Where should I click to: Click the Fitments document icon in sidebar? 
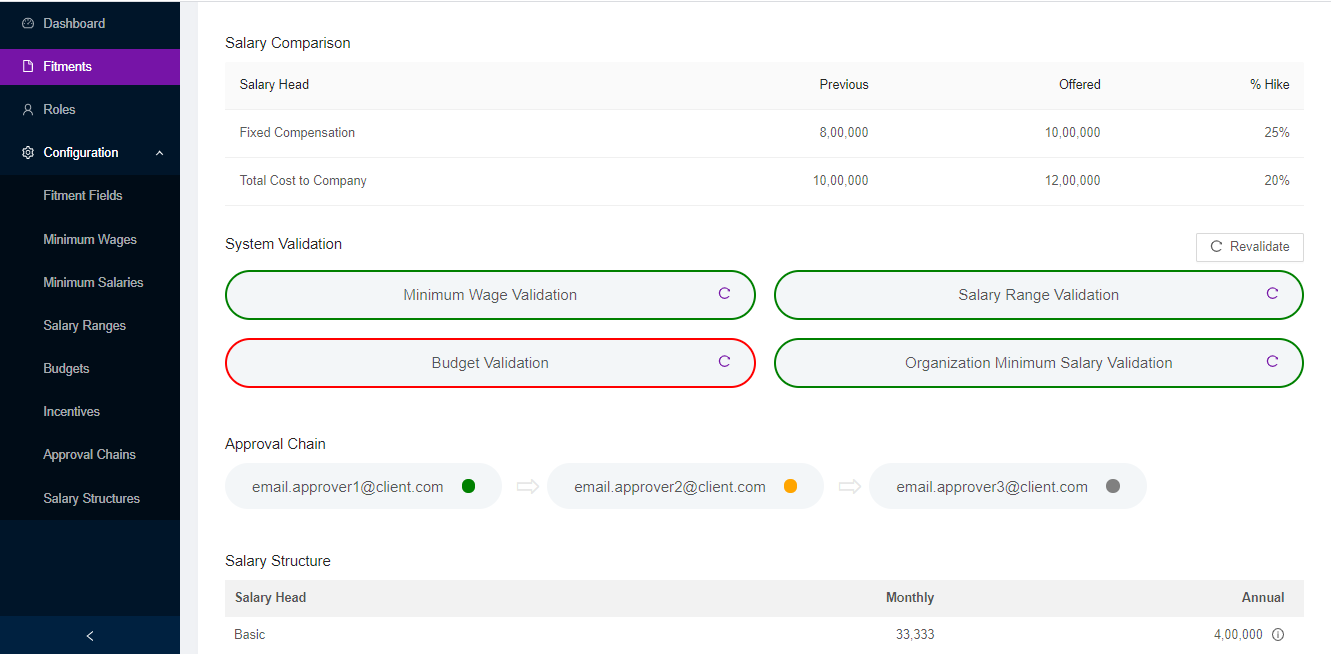pyautogui.click(x=28, y=67)
